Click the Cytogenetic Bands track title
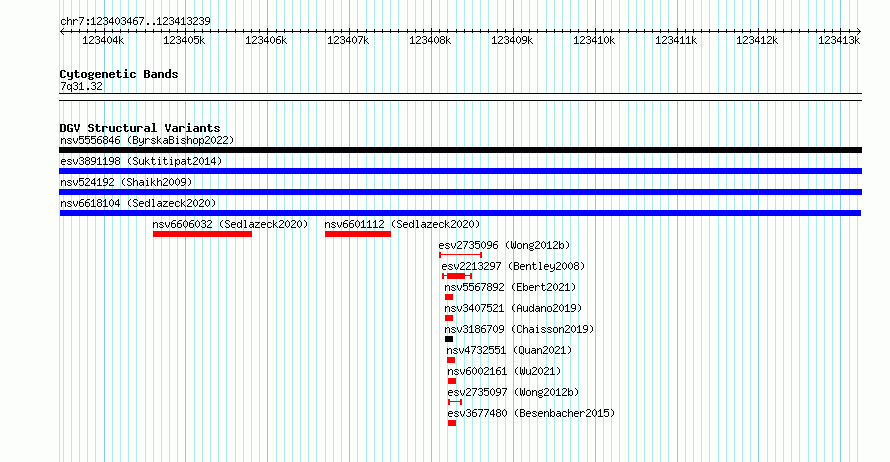 click(119, 74)
